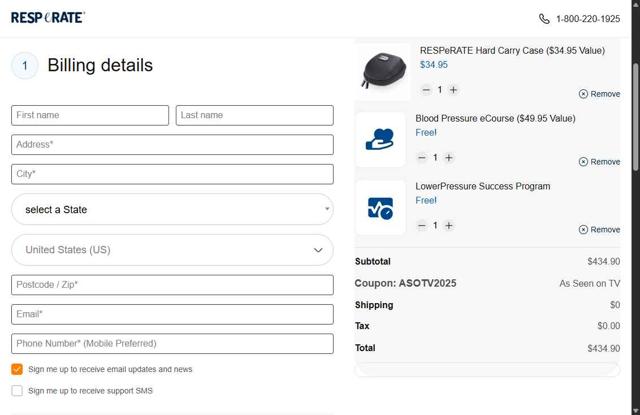The height and width of the screenshot is (415, 640).
Task: Remove the RESPeRATE Hard Carry Case item
Action: (x=599, y=94)
